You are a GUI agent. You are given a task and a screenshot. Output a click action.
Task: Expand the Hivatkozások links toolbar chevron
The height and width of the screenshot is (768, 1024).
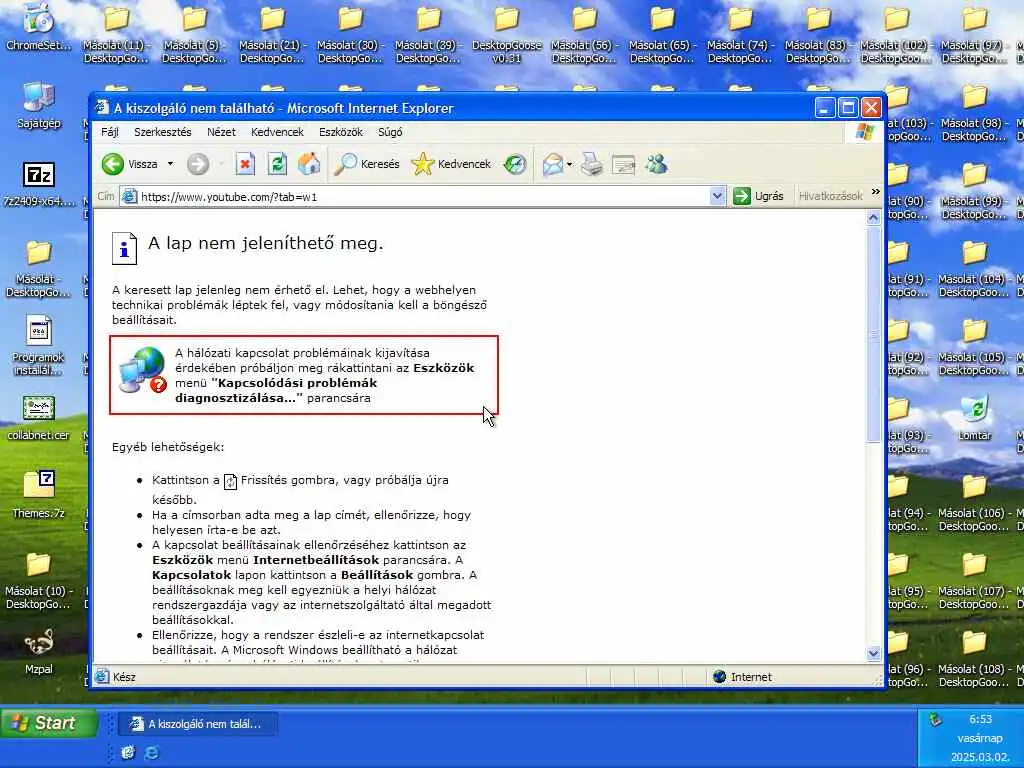[x=876, y=192]
